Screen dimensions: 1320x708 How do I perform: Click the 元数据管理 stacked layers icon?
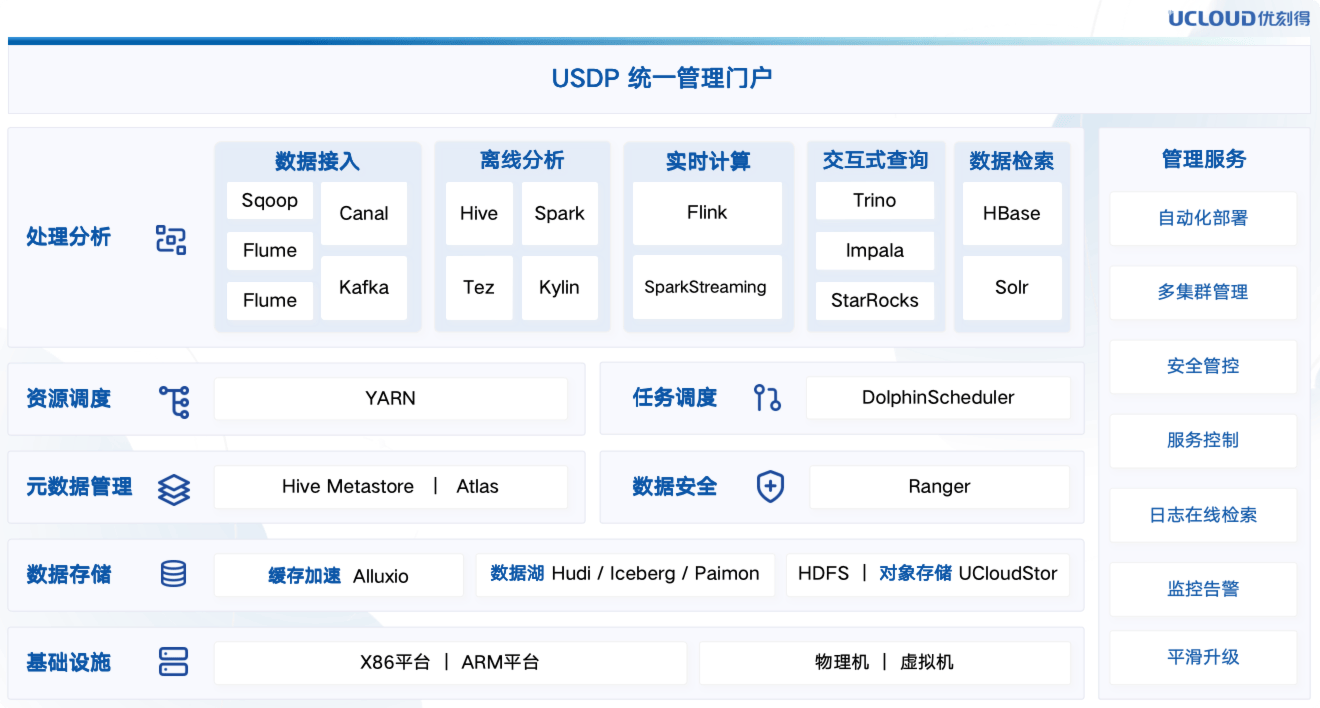point(174,488)
